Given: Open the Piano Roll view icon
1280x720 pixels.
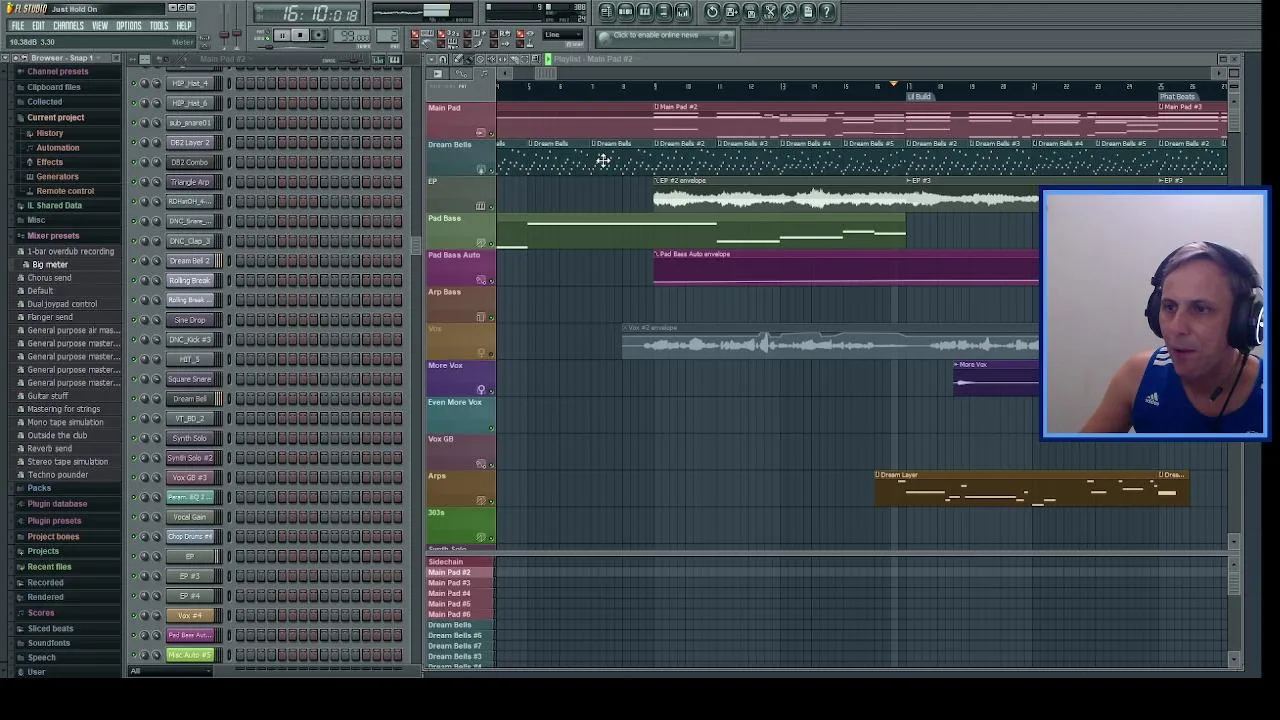Looking at the screenshot, I should (645, 12).
